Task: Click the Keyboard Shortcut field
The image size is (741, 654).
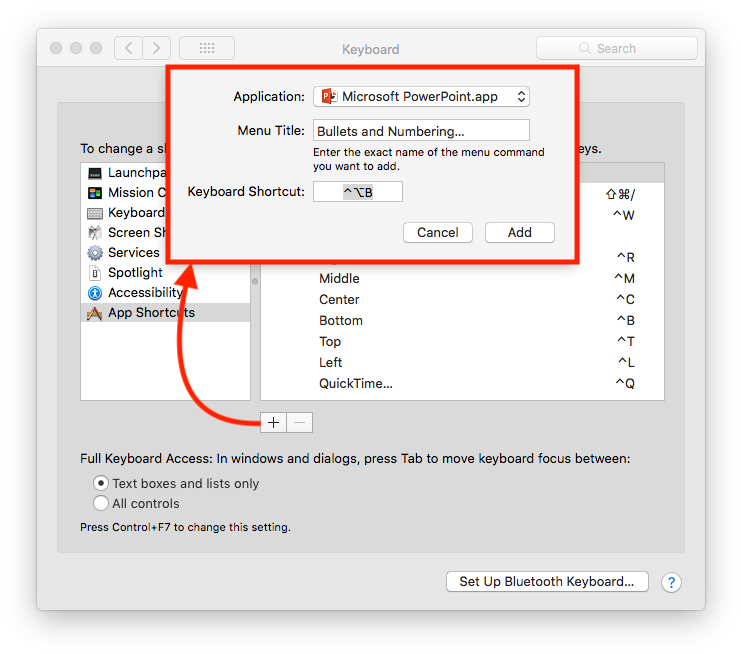Action: pos(358,191)
